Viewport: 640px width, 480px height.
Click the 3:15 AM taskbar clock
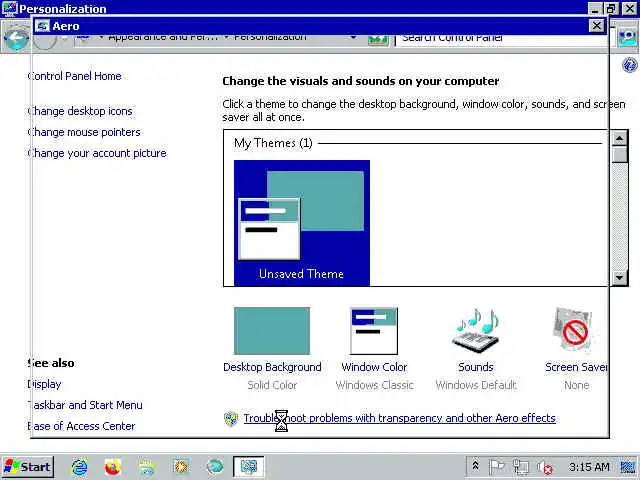point(589,467)
